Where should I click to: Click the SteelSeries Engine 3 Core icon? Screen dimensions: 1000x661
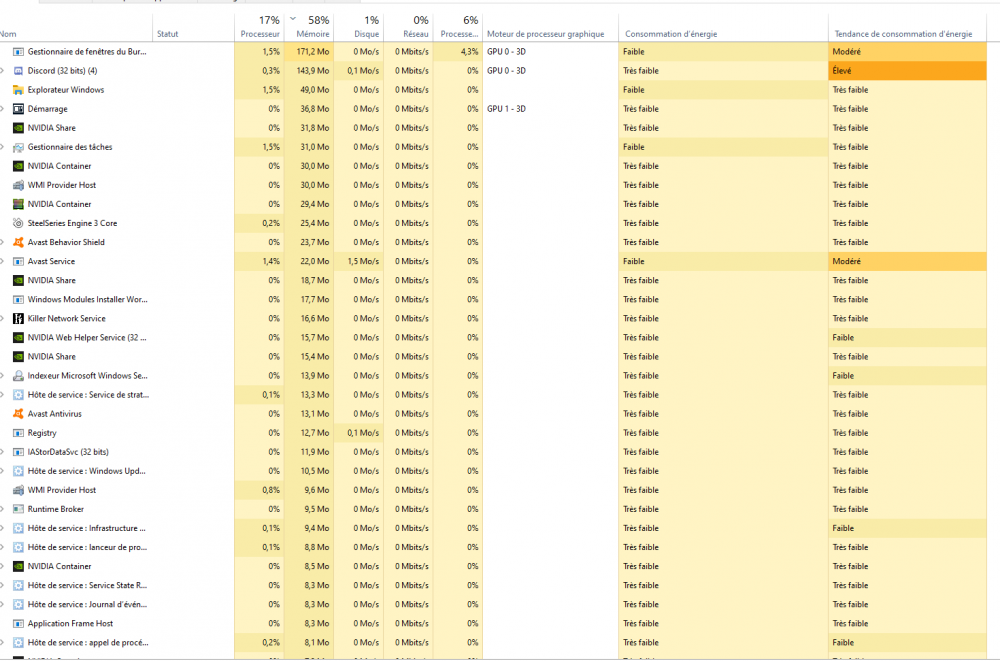[x=18, y=223]
